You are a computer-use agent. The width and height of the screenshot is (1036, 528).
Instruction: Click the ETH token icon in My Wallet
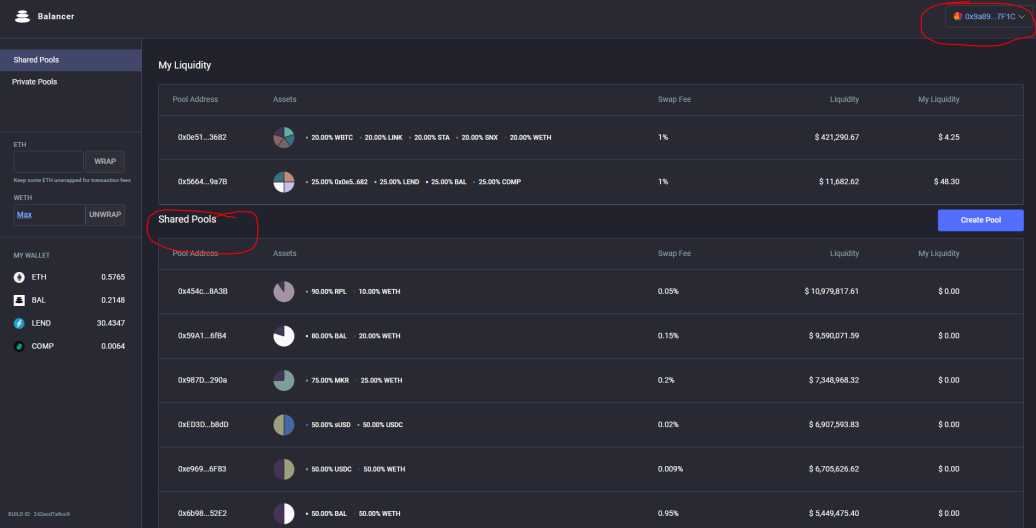19,278
